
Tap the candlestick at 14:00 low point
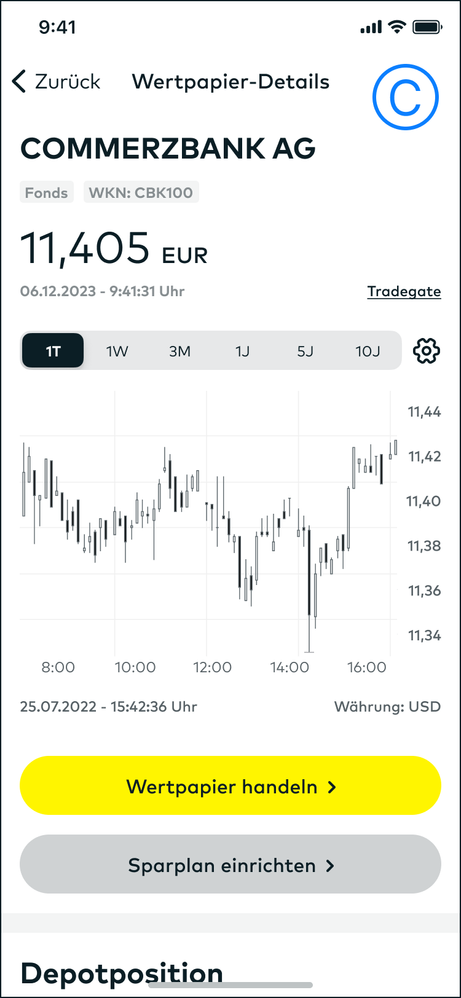309,589
